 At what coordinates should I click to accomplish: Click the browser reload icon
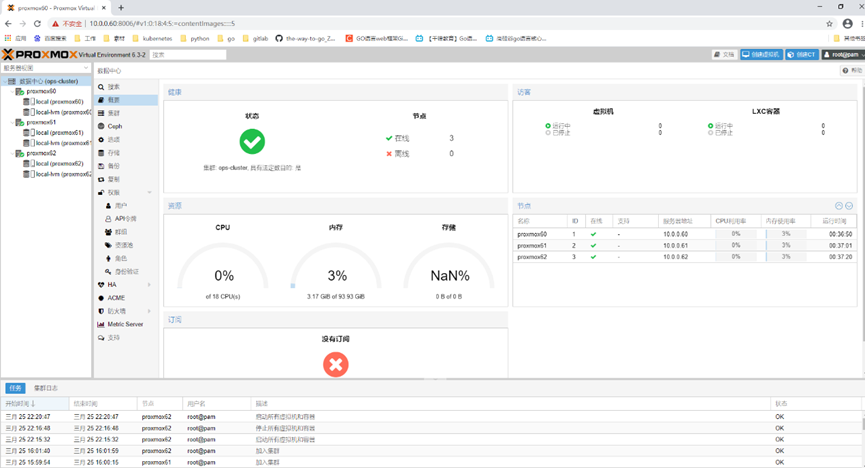point(37,24)
